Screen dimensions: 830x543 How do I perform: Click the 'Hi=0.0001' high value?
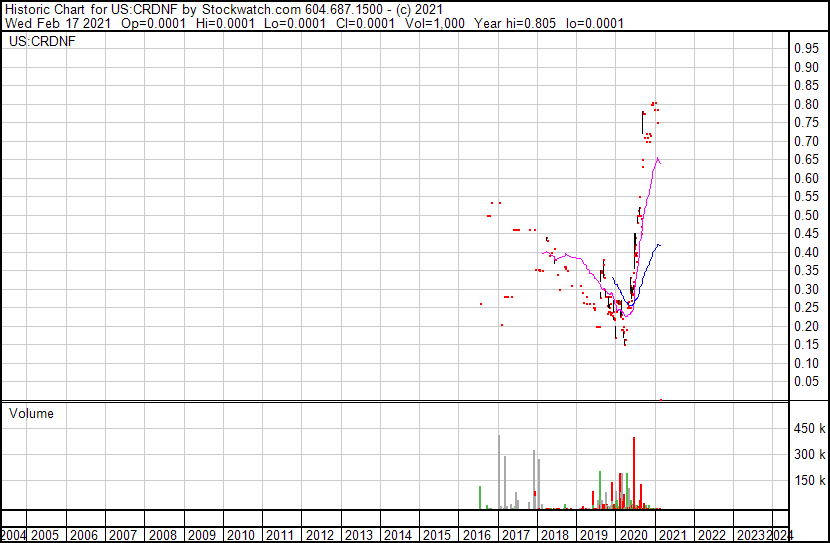225,23
